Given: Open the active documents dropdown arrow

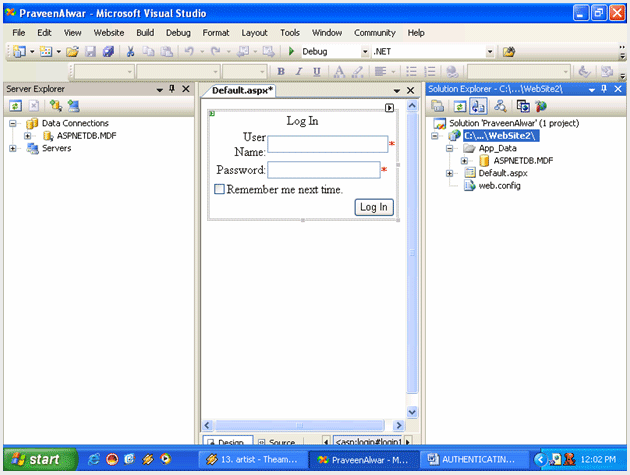Looking at the screenshot, I should click(397, 91).
